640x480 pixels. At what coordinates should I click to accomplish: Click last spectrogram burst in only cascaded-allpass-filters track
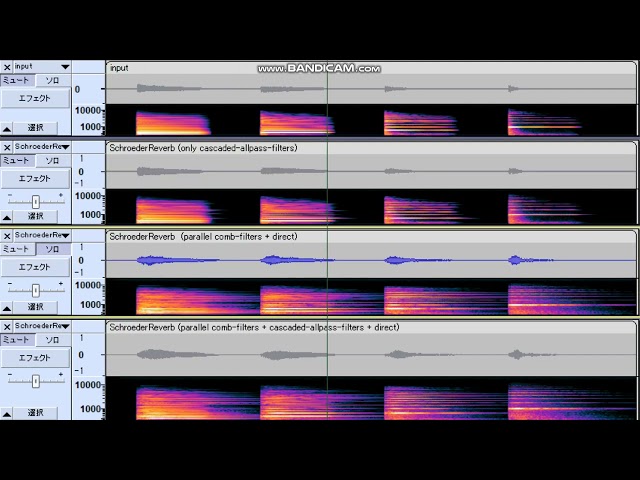coord(549,209)
